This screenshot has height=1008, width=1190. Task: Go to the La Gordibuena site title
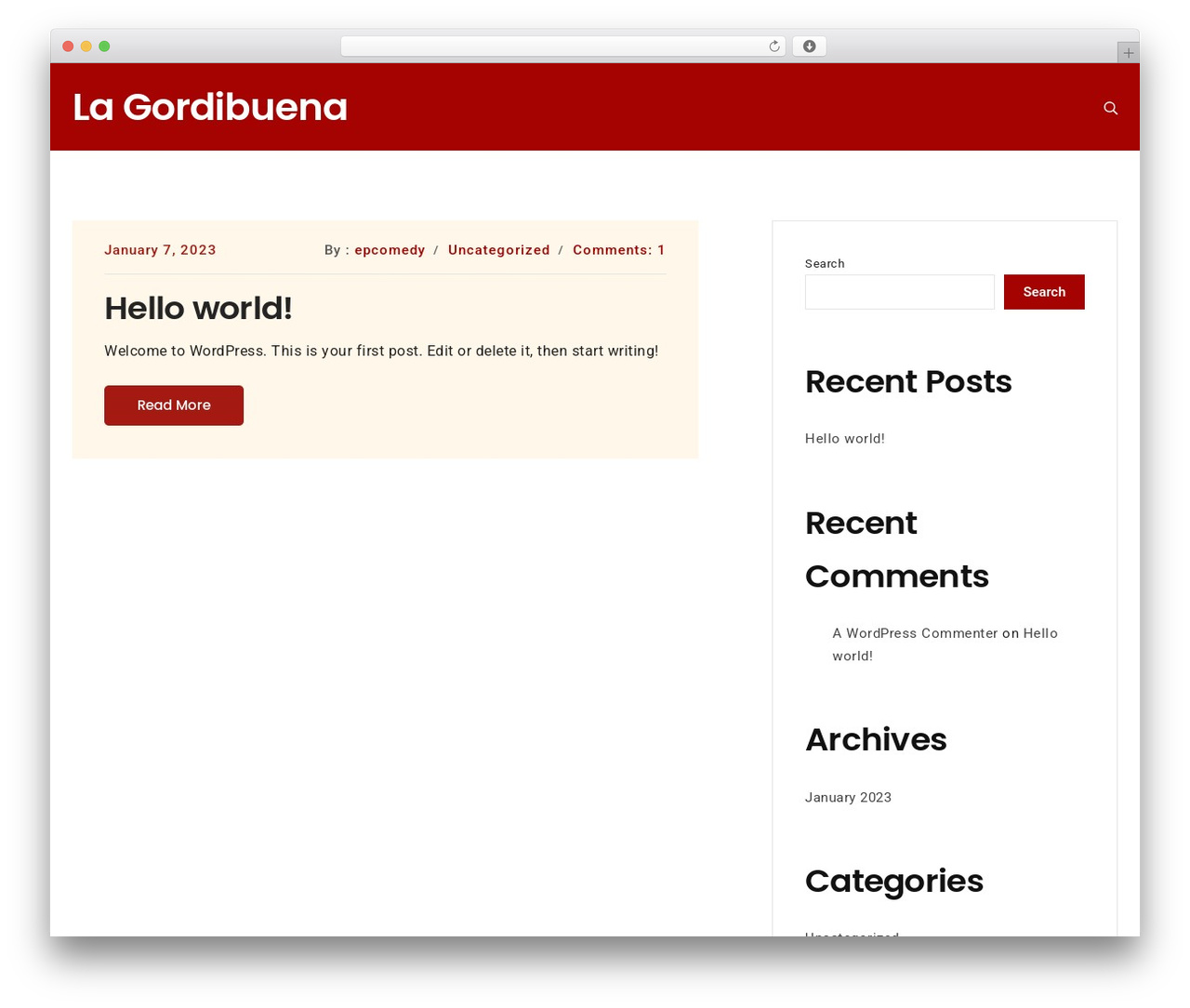210,107
